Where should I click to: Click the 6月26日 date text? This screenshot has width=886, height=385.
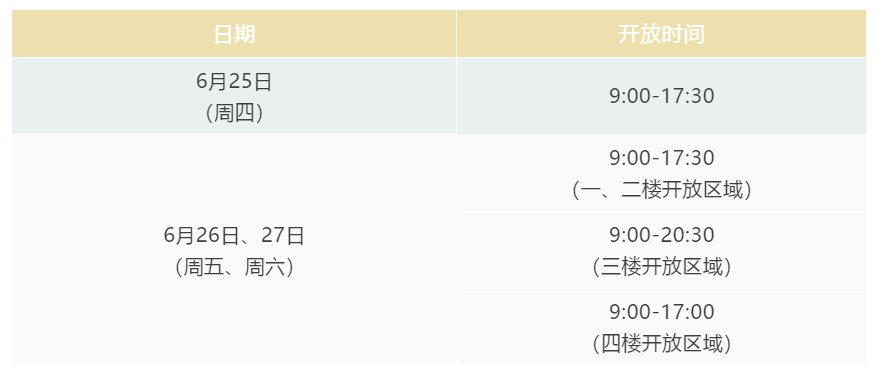[201, 235]
